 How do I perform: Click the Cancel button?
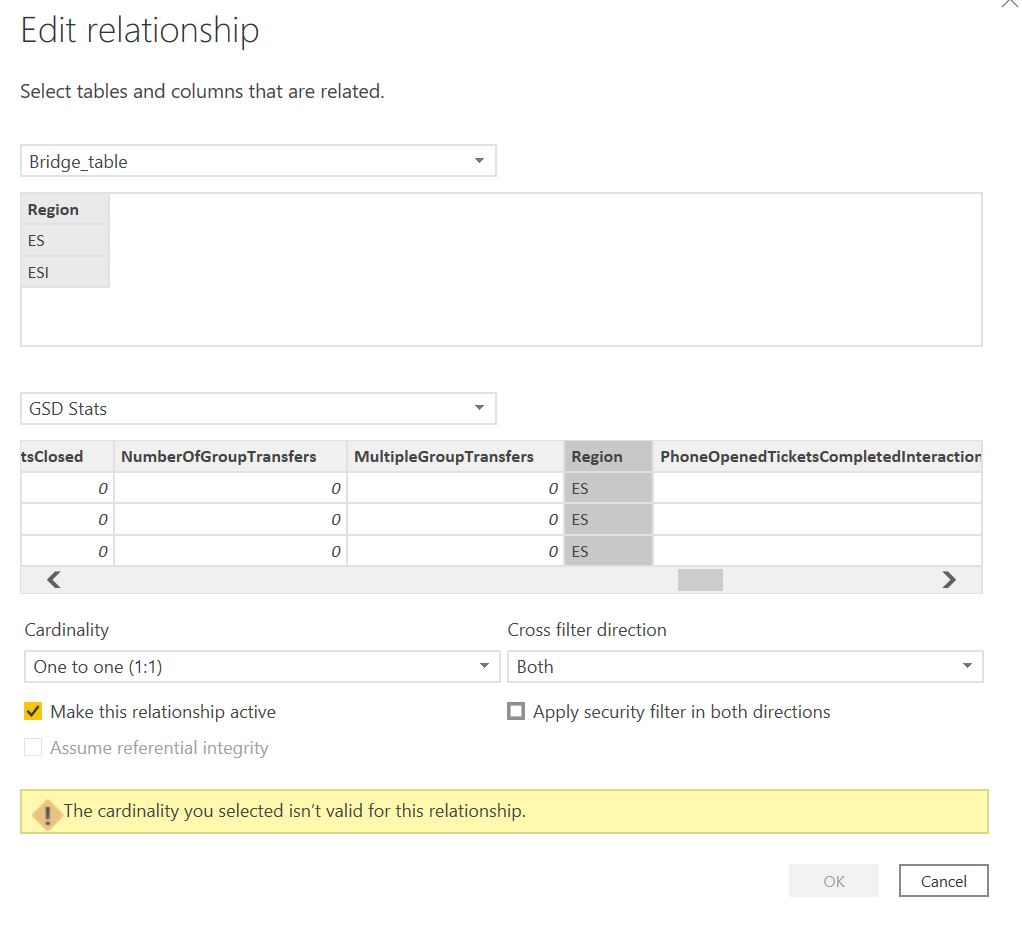(x=944, y=881)
